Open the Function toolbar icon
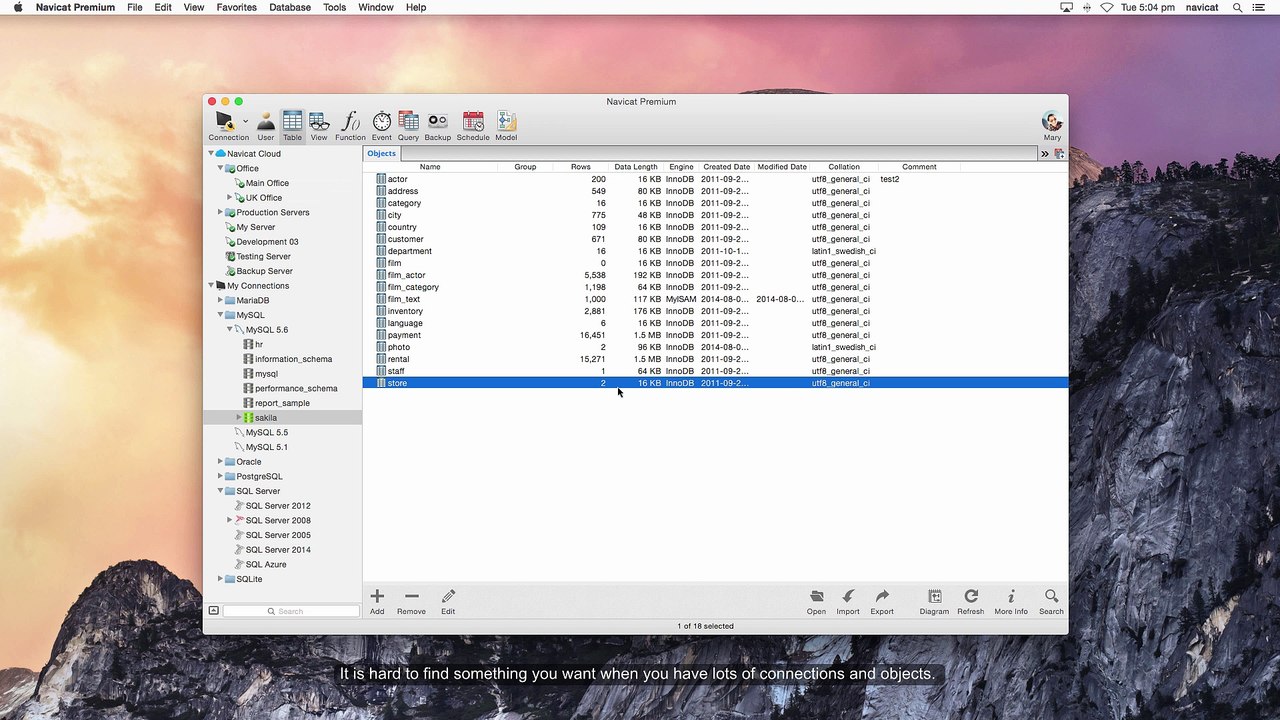 (350, 126)
